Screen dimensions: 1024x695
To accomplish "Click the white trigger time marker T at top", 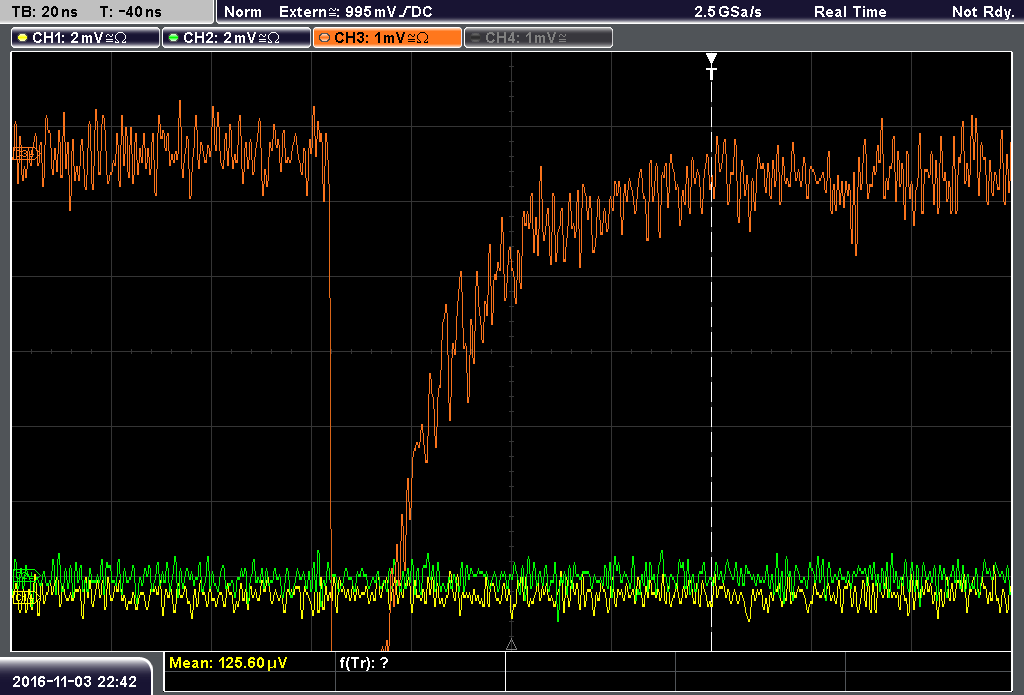I will 711,66.
